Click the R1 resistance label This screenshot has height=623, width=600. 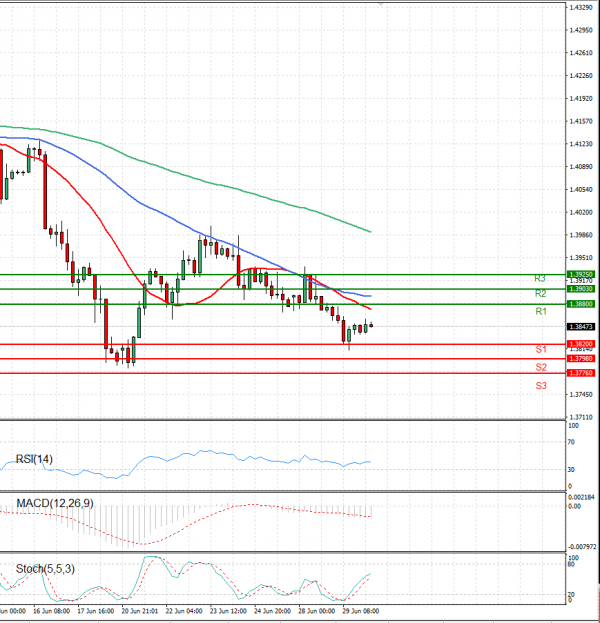coord(541,312)
